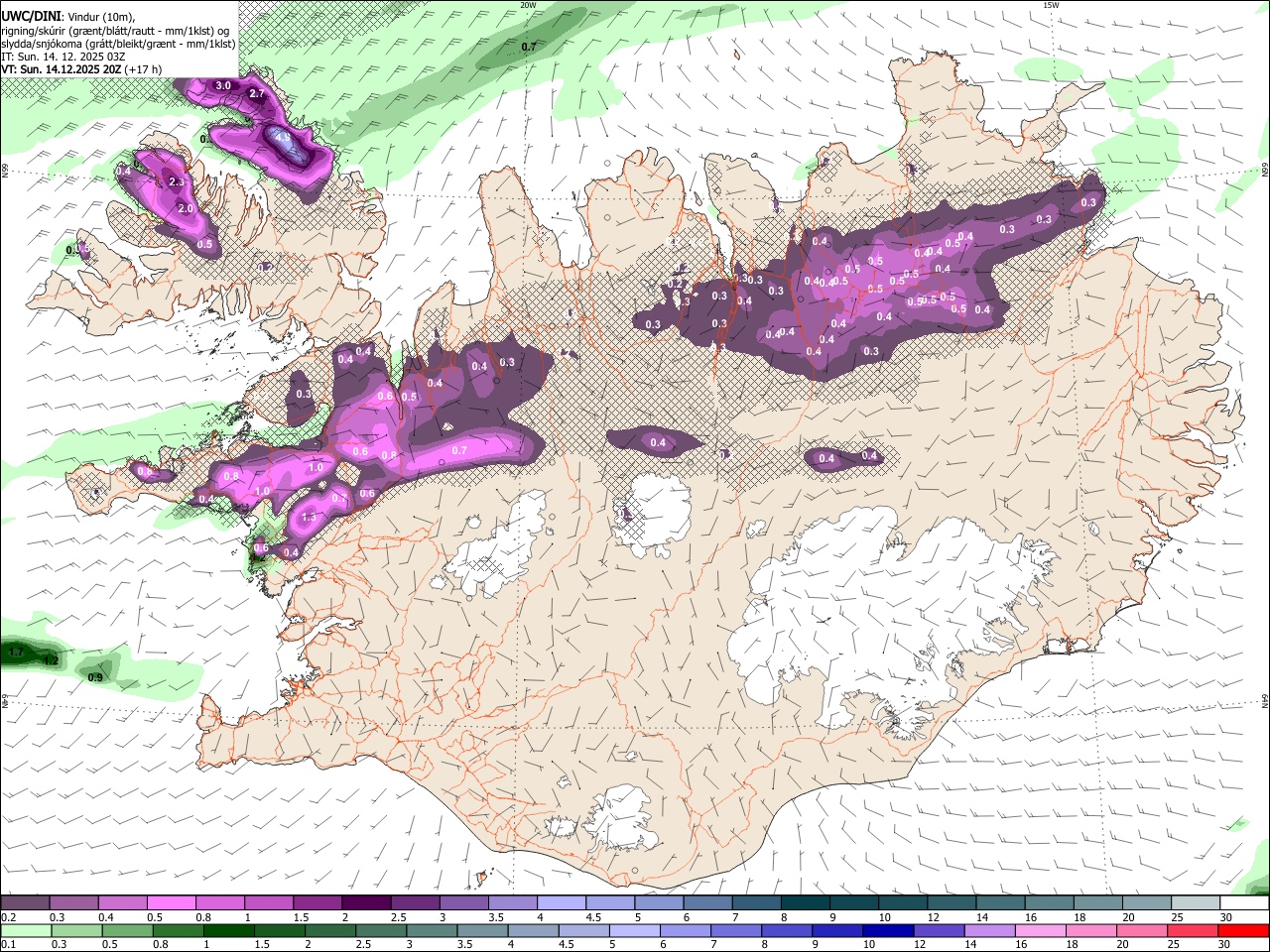This screenshot has height=952, width=1270.
Task: Pick the white snow swatch above 30
Action: pos(1245,902)
